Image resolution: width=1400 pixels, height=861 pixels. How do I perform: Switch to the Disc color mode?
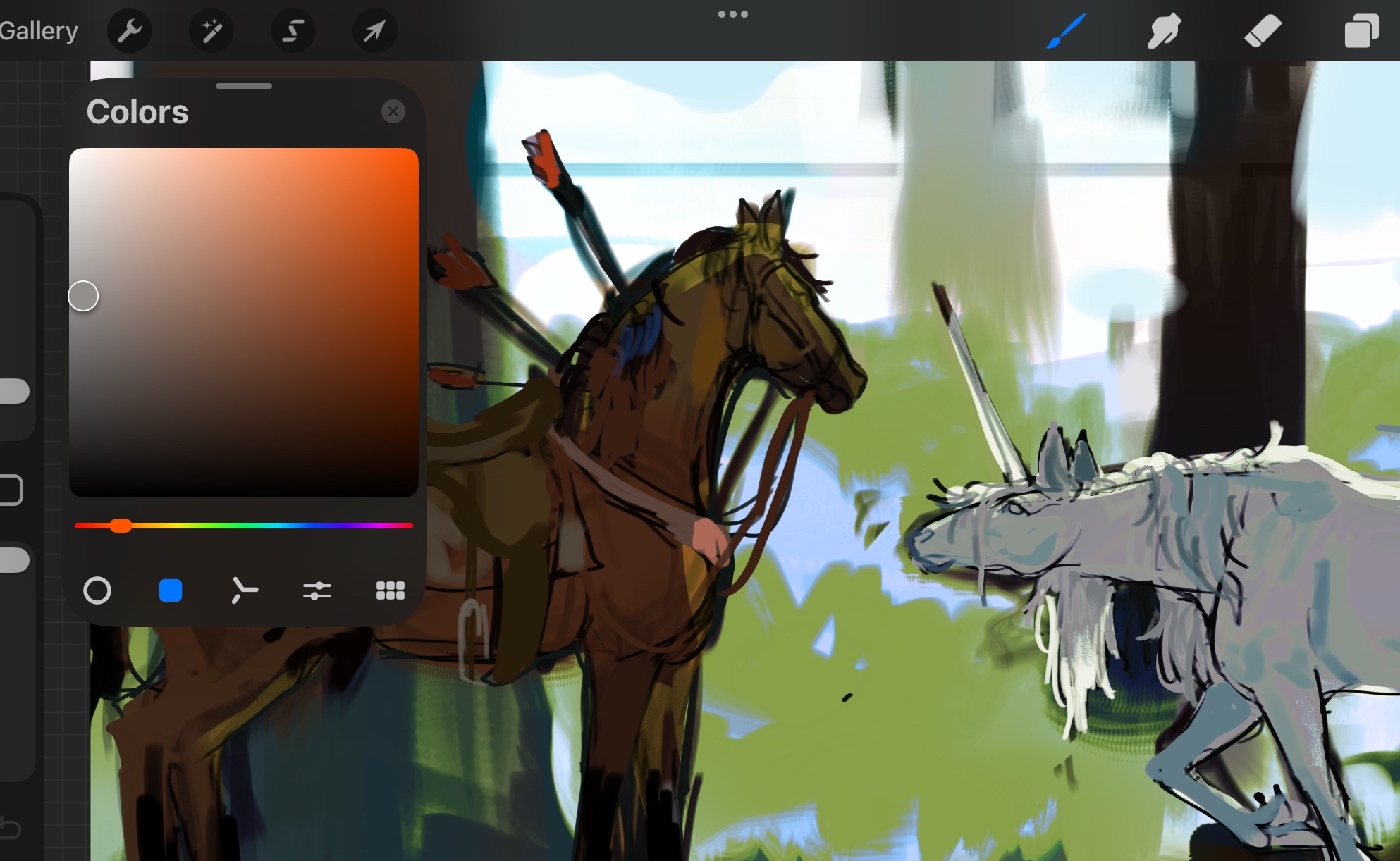click(97, 590)
